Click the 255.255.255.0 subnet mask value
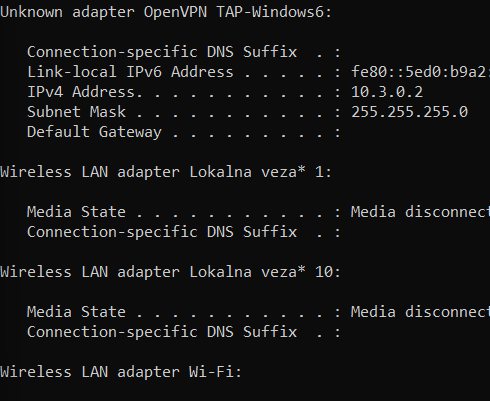490x401 pixels. point(409,112)
